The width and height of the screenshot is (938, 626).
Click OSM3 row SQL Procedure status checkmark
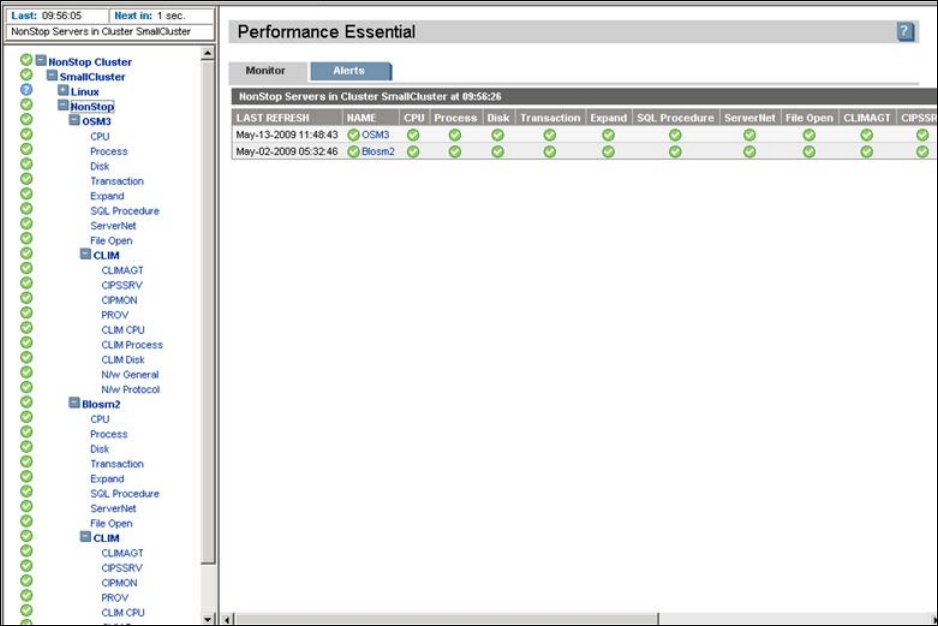(675, 135)
